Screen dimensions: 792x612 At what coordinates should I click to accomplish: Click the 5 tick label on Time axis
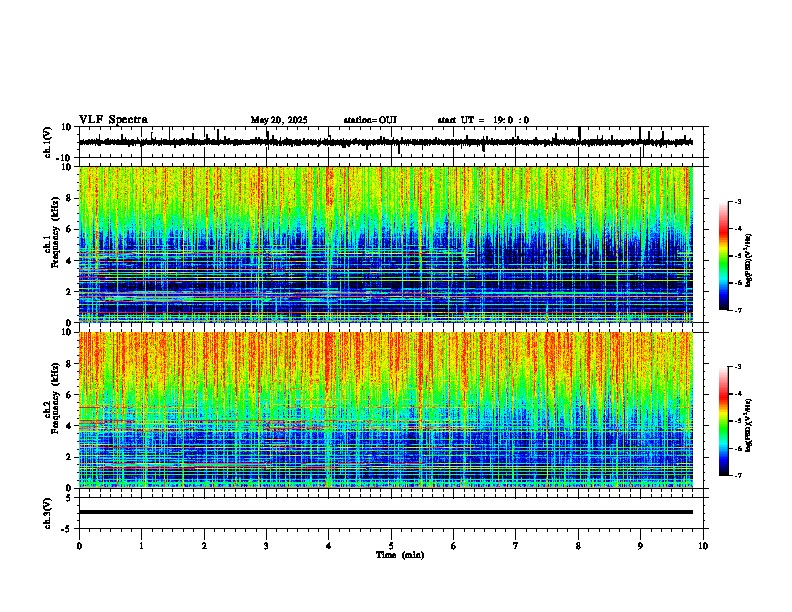click(391, 546)
